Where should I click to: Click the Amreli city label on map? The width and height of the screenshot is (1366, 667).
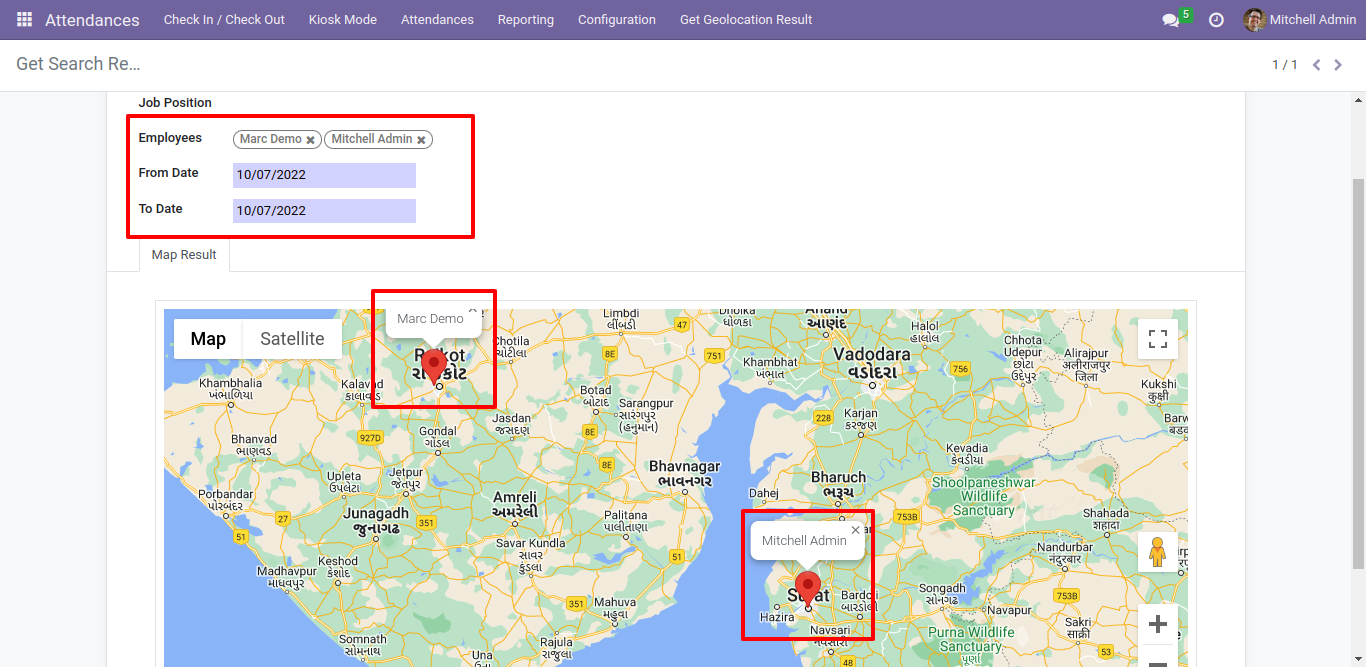515,503
